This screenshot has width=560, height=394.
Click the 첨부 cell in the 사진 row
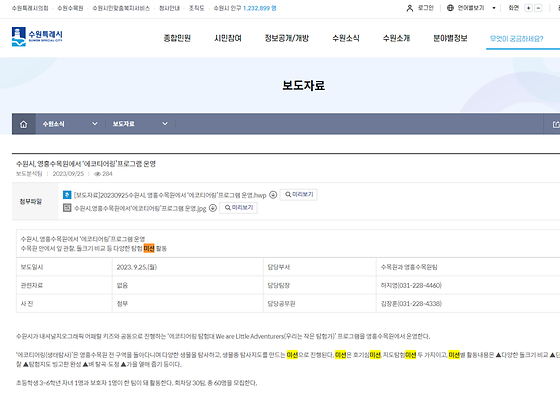(x=188, y=304)
